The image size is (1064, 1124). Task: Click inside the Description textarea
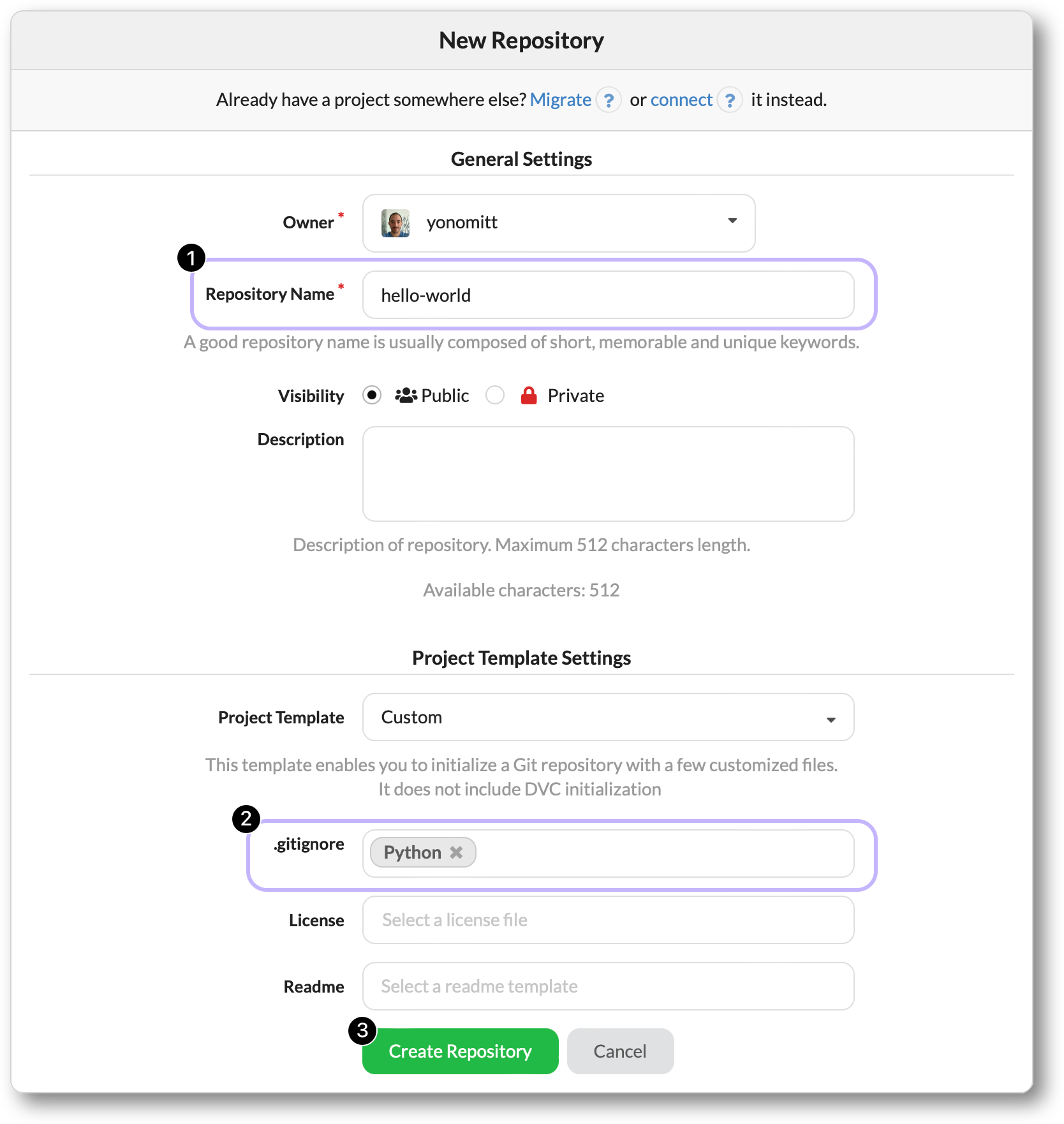coord(608,473)
